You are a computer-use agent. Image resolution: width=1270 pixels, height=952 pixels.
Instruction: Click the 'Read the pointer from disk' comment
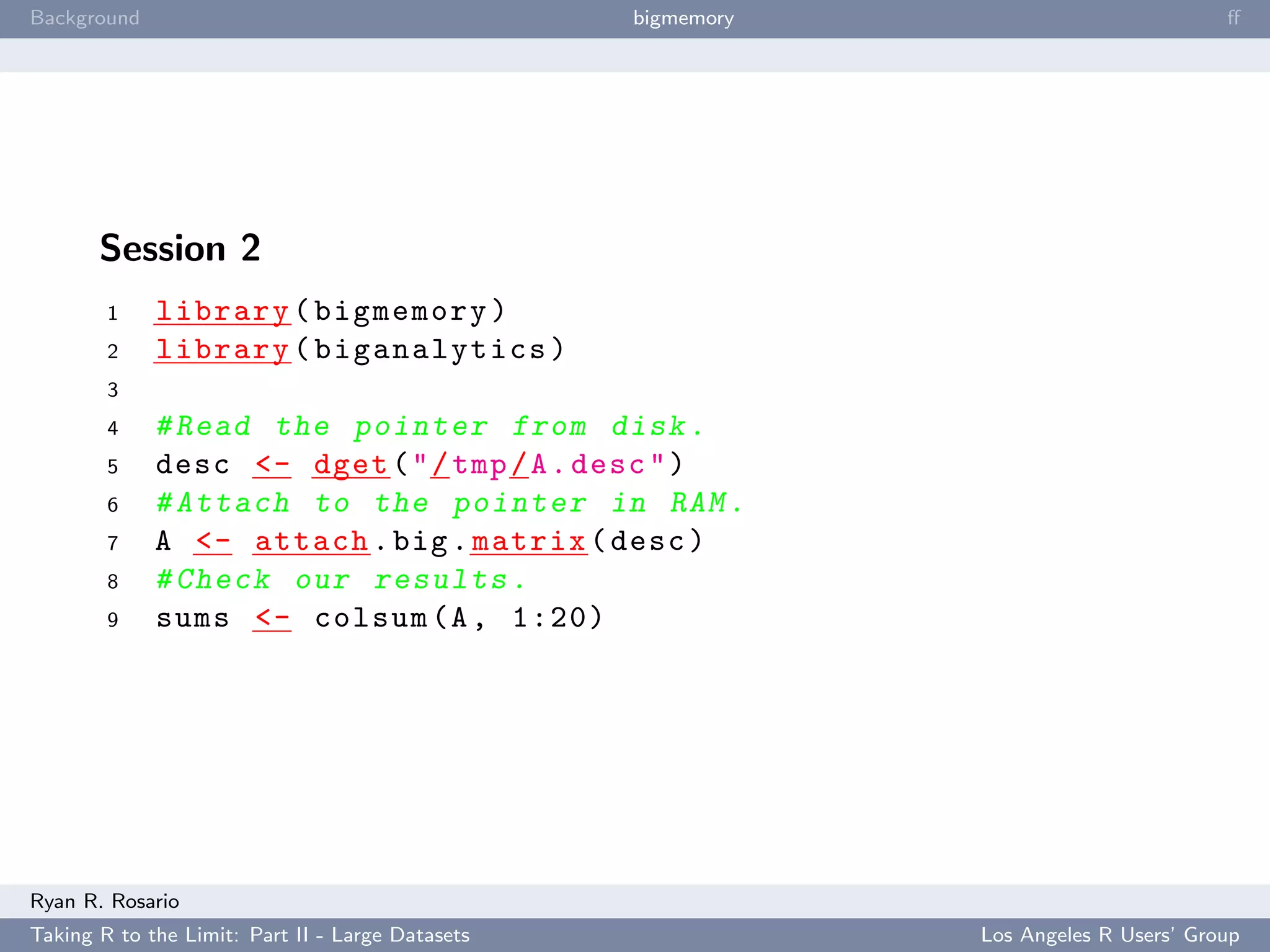(430, 426)
